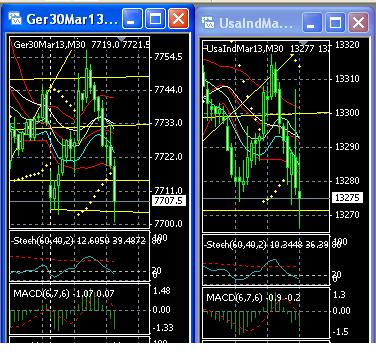
Task: Click the -1.5 MACD scale value in UsaInd
Action: (x=340, y=332)
